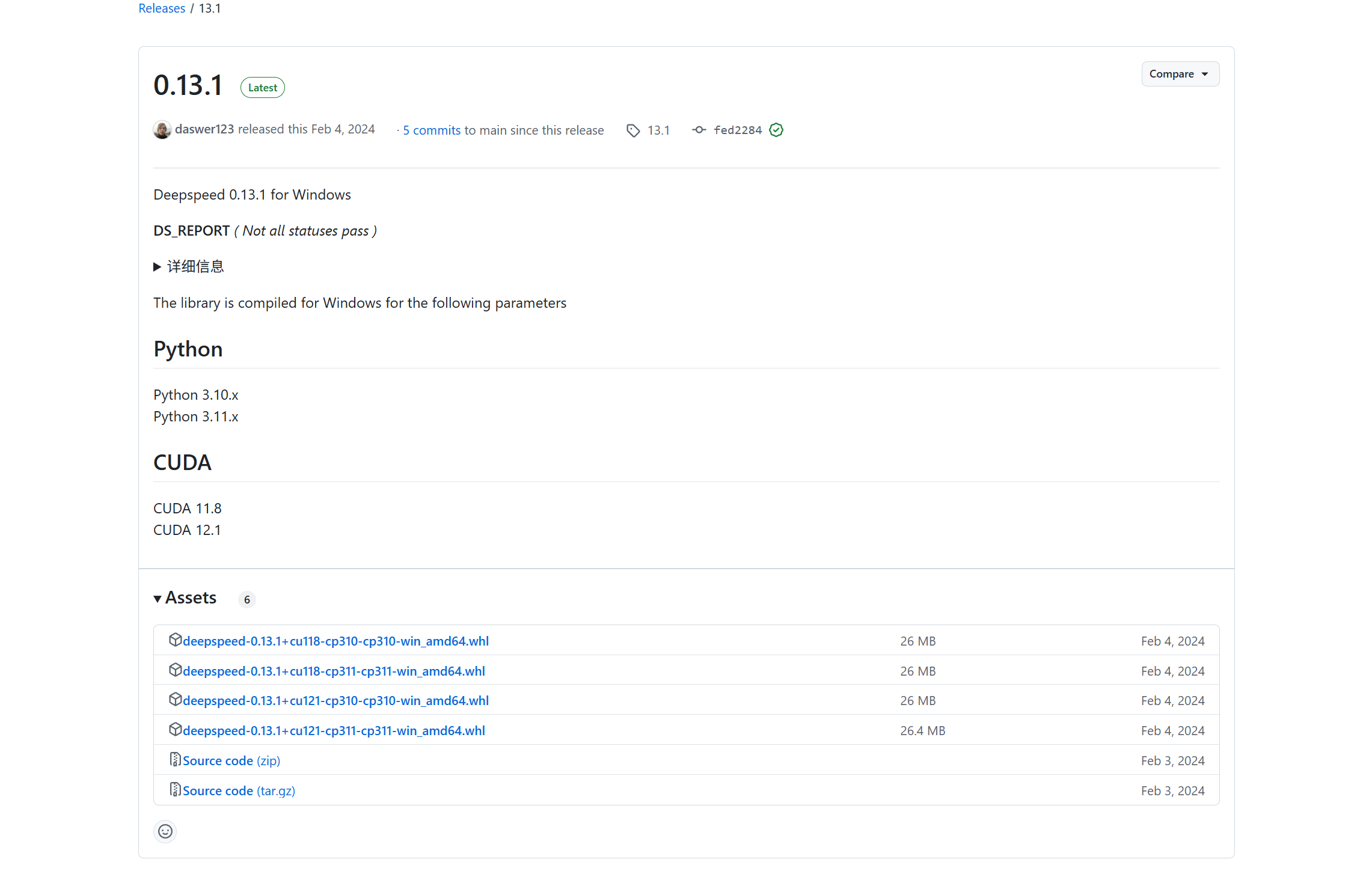1372x880 pixels.
Task: Click the Latest release badge
Action: [x=263, y=88]
